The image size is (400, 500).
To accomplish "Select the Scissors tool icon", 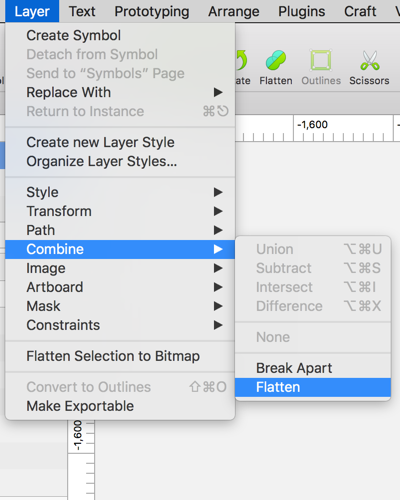I will click(x=370, y=60).
